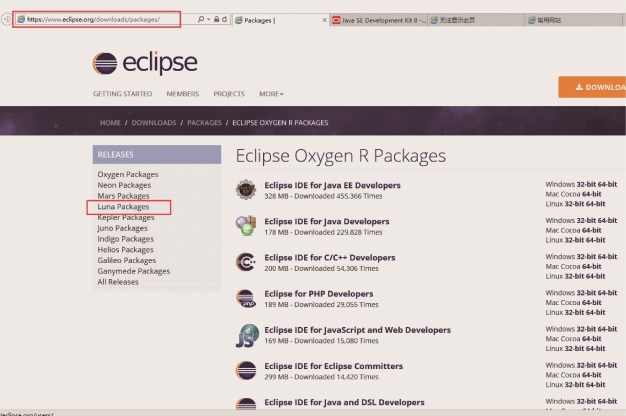Screen dimensions: 626x416
Task: Open the GETTING STARTED menu item
Action: (x=123, y=94)
